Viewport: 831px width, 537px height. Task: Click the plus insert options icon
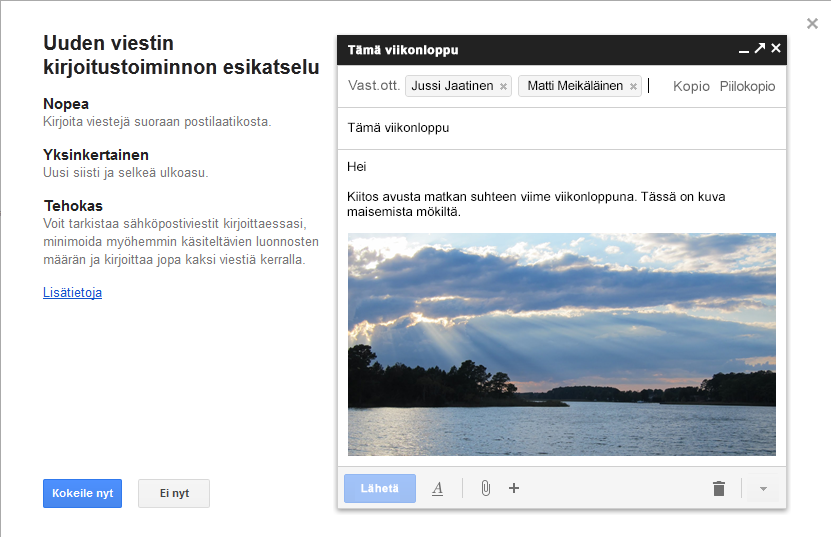(x=514, y=488)
